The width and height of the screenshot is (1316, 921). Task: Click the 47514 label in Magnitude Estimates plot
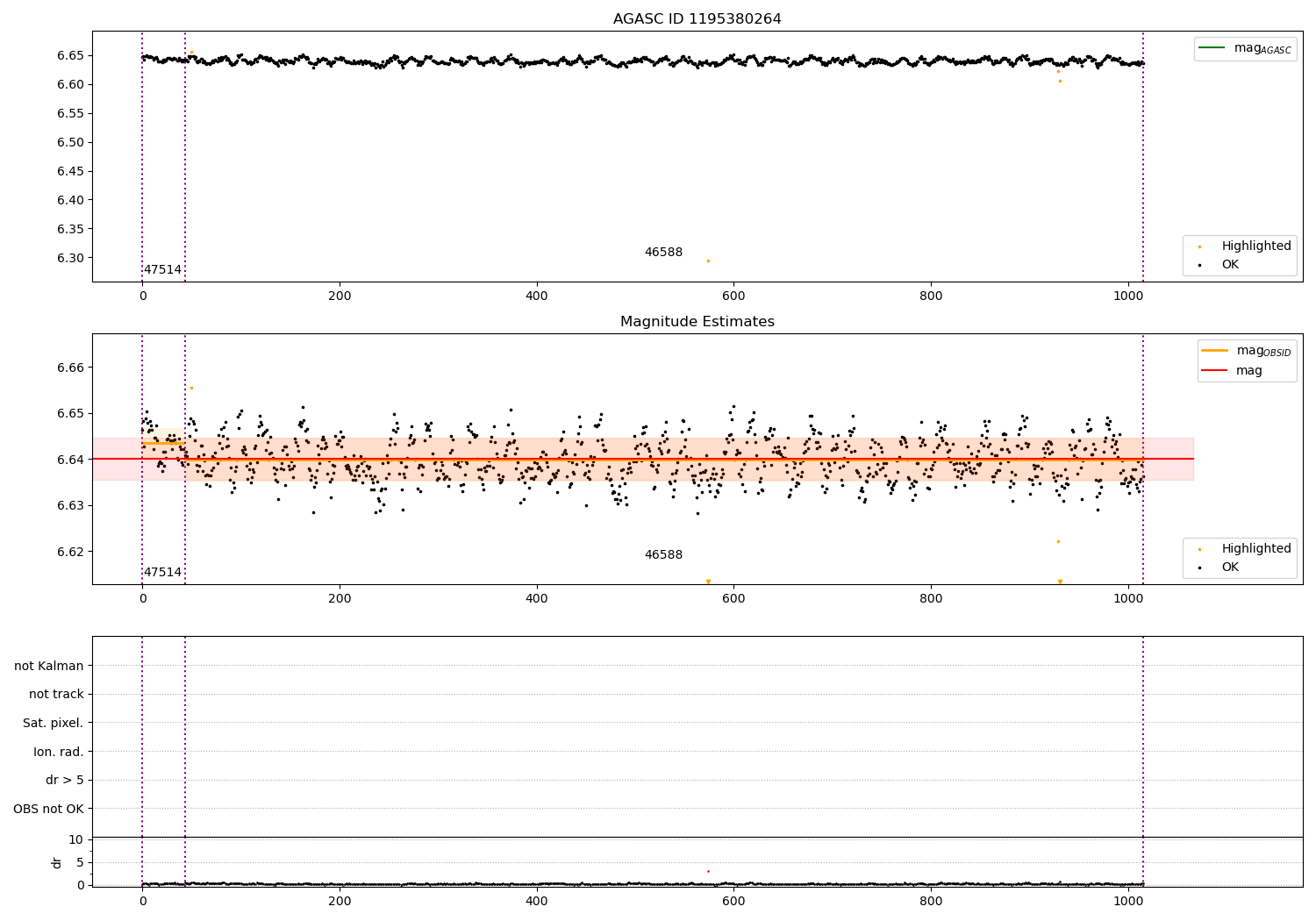click(x=162, y=573)
